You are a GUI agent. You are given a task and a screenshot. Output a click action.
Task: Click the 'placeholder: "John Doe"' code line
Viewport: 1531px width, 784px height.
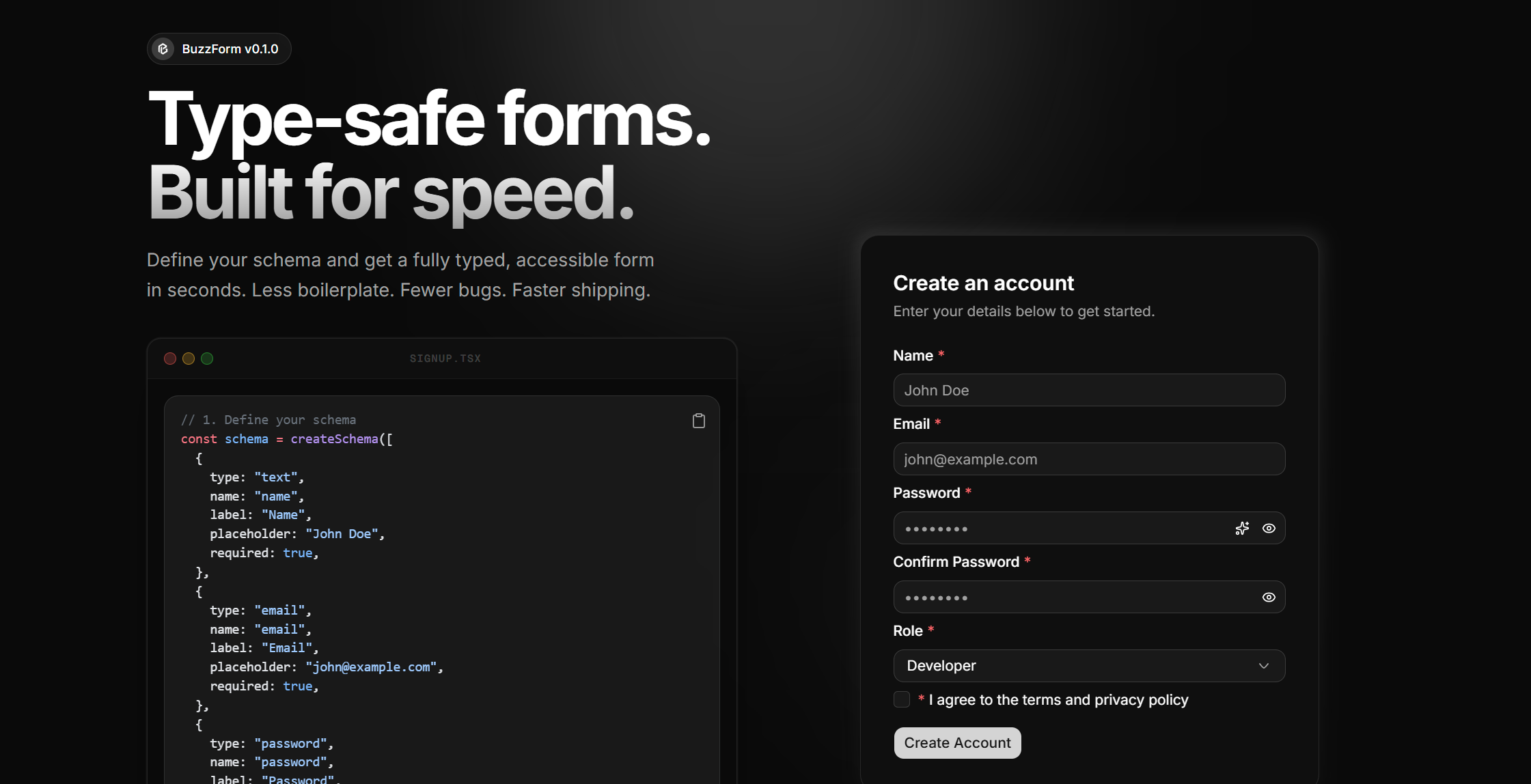click(297, 534)
